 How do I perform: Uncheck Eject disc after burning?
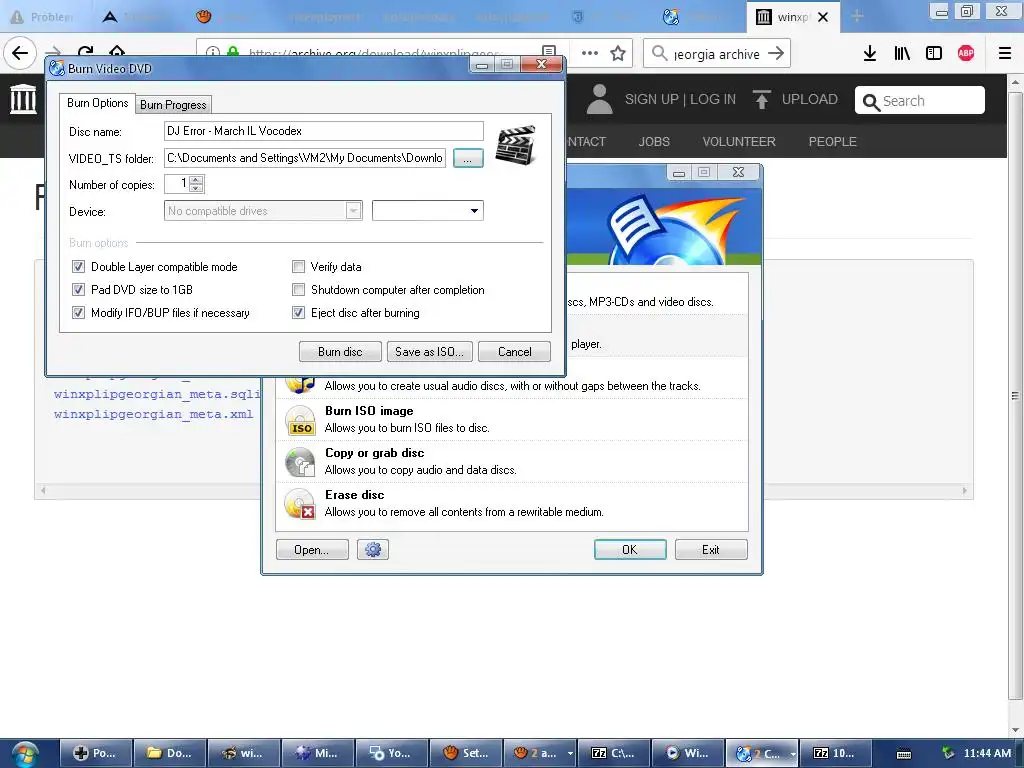click(x=298, y=312)
